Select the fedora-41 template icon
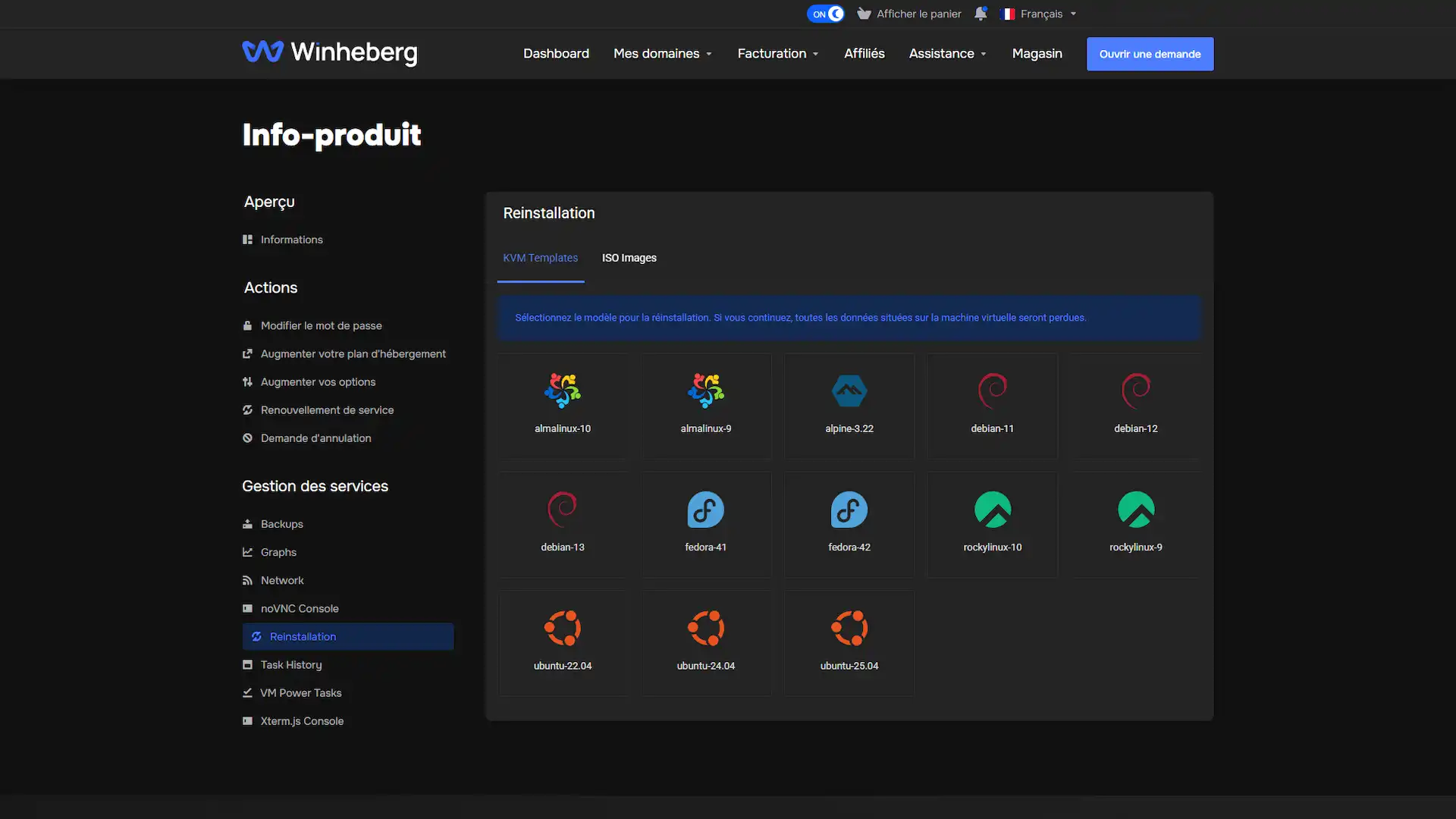The height and width of the screenshot is (819, 1456). [x=706, y=510]
